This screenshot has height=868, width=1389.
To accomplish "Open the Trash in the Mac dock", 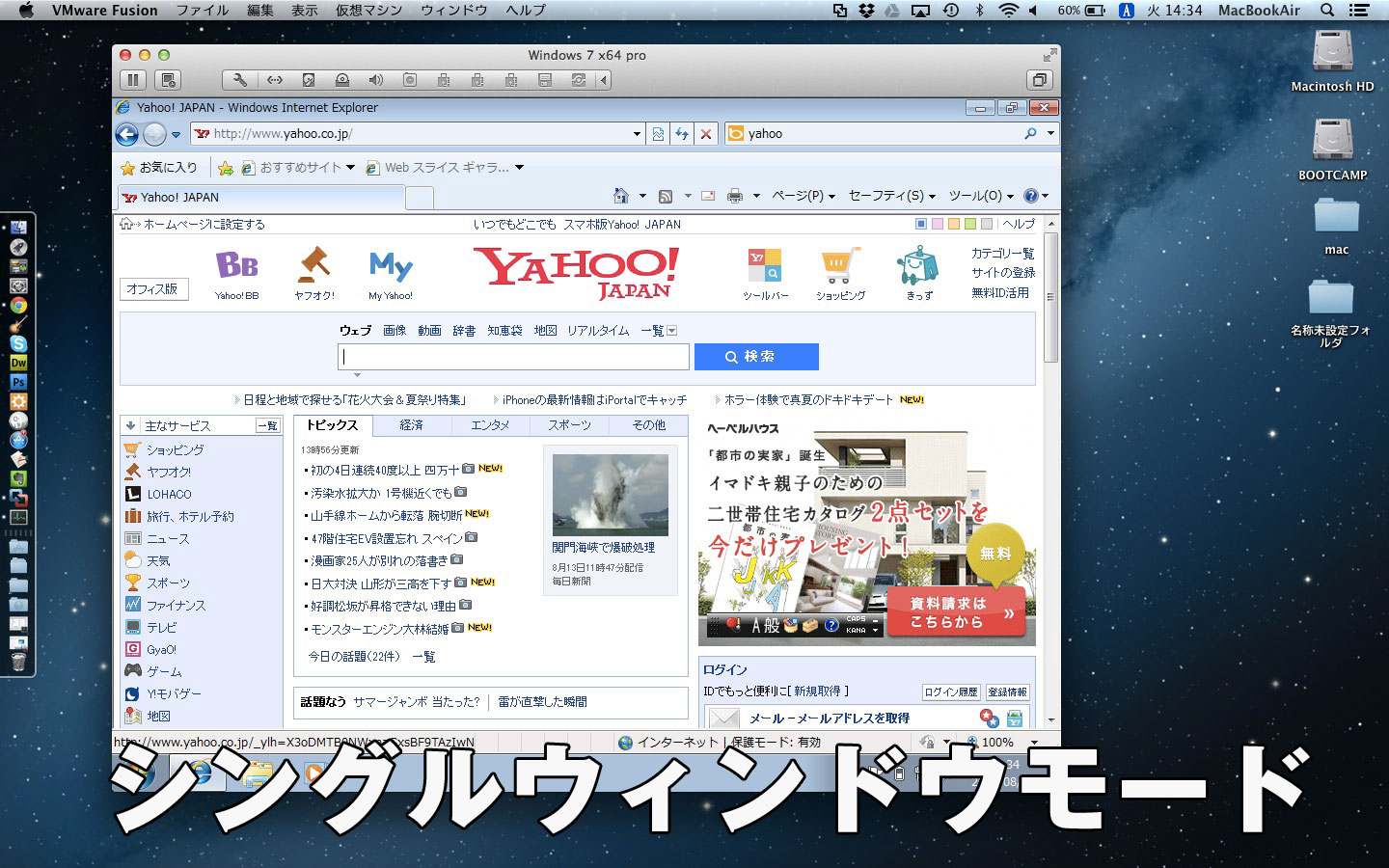I will [18, 662].
